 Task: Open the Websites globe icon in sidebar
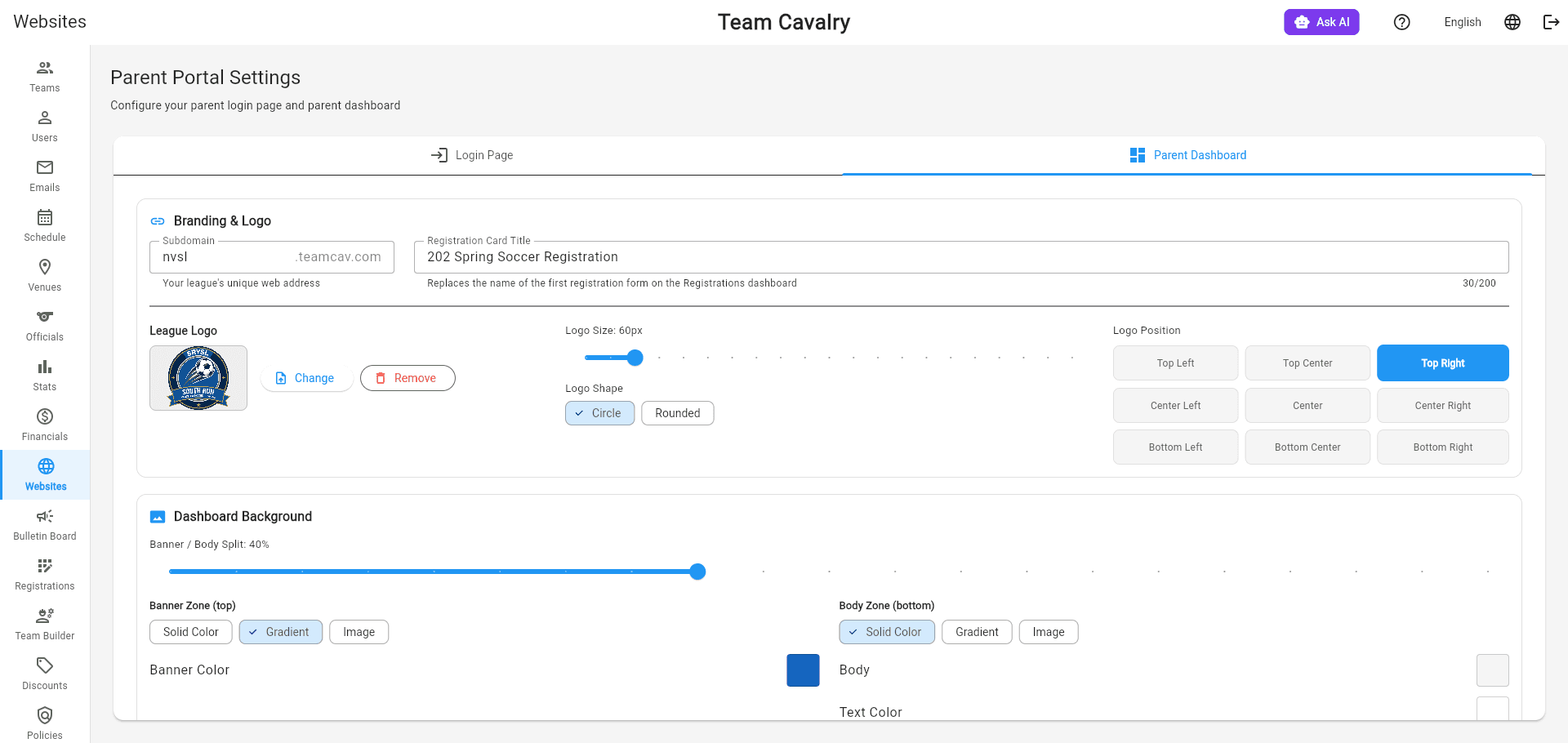[x=46, y=466]
